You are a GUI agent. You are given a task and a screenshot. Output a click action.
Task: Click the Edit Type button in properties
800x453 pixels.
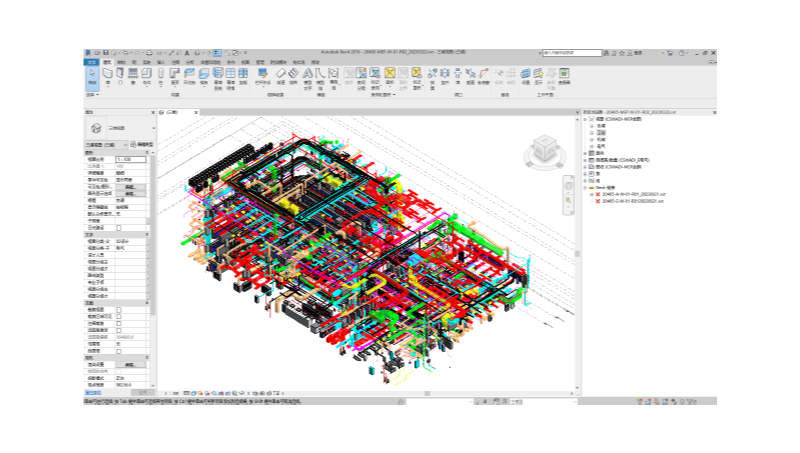[142, 144]
